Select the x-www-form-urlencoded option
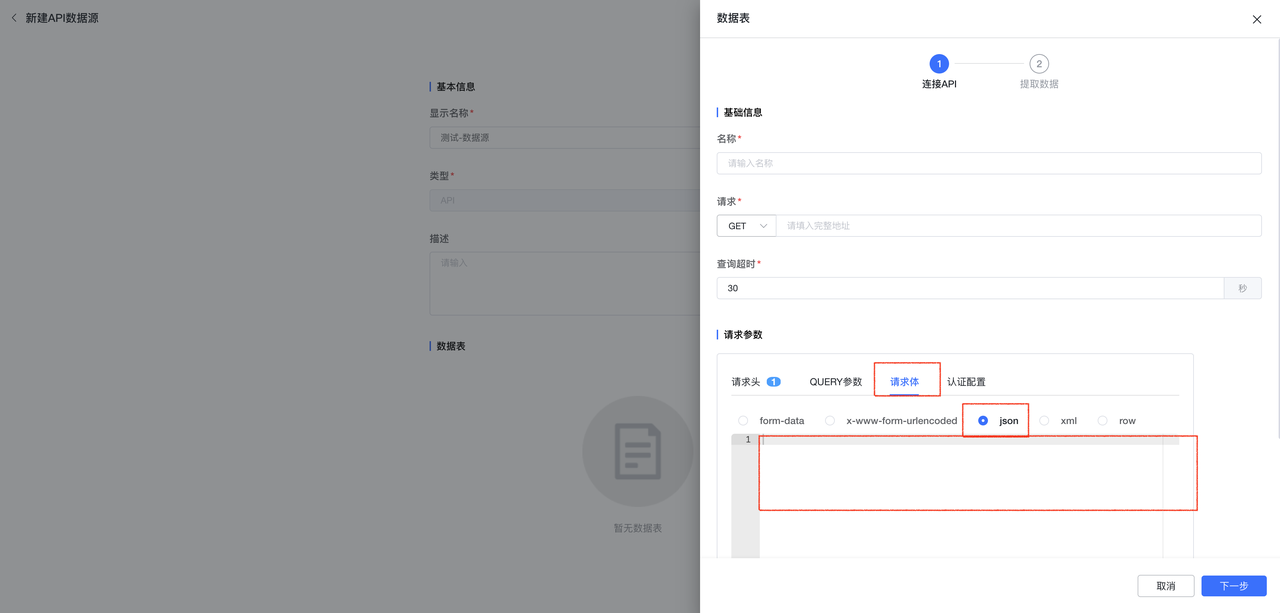 click(x=830, y=420)
